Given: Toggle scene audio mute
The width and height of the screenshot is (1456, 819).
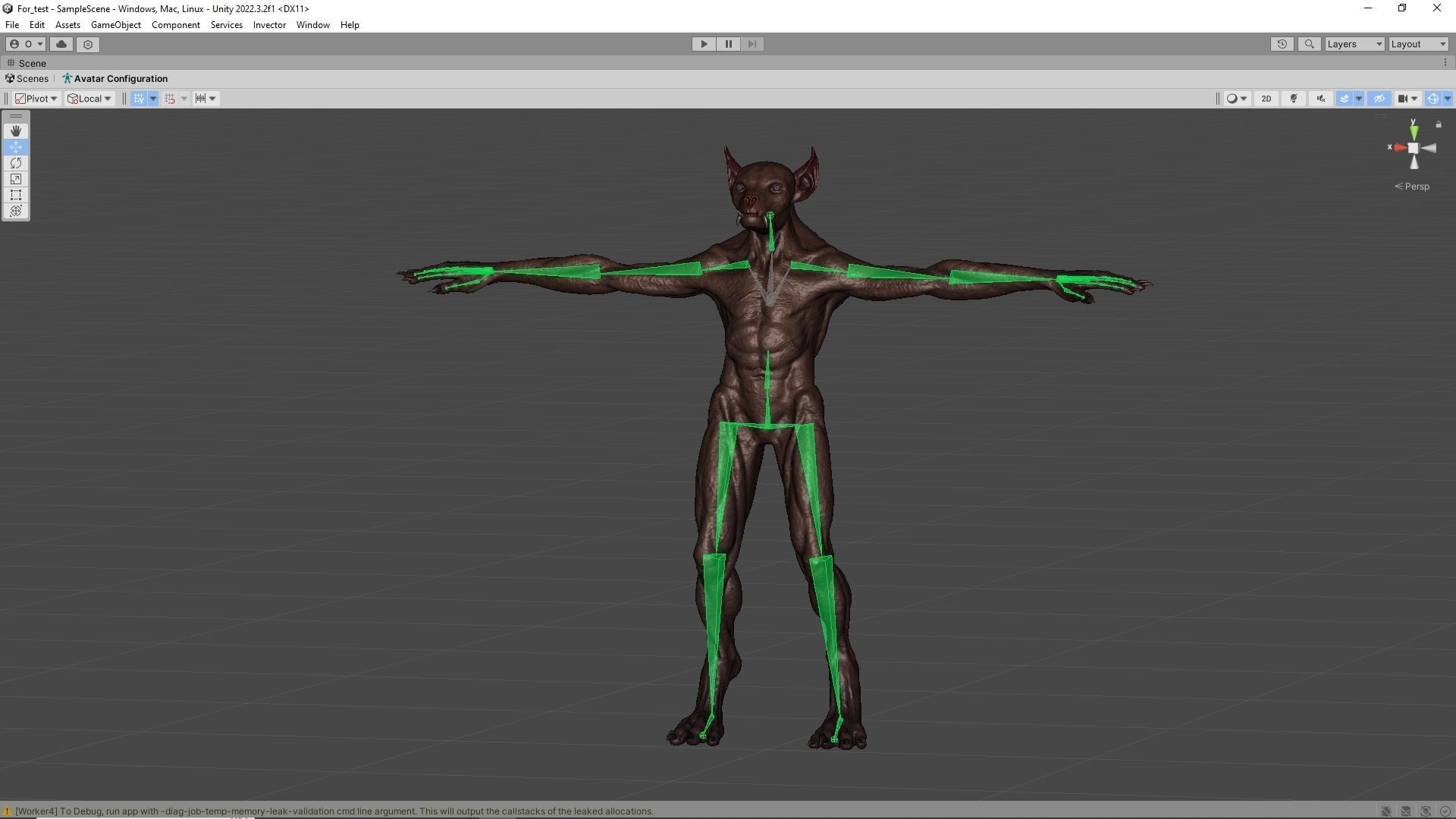Looking at the screenshot, I should pyautogui.click(x=1321, y=99).
